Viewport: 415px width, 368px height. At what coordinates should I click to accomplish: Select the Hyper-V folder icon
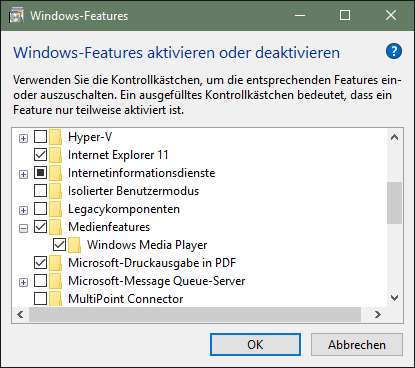tap(55, 137)
